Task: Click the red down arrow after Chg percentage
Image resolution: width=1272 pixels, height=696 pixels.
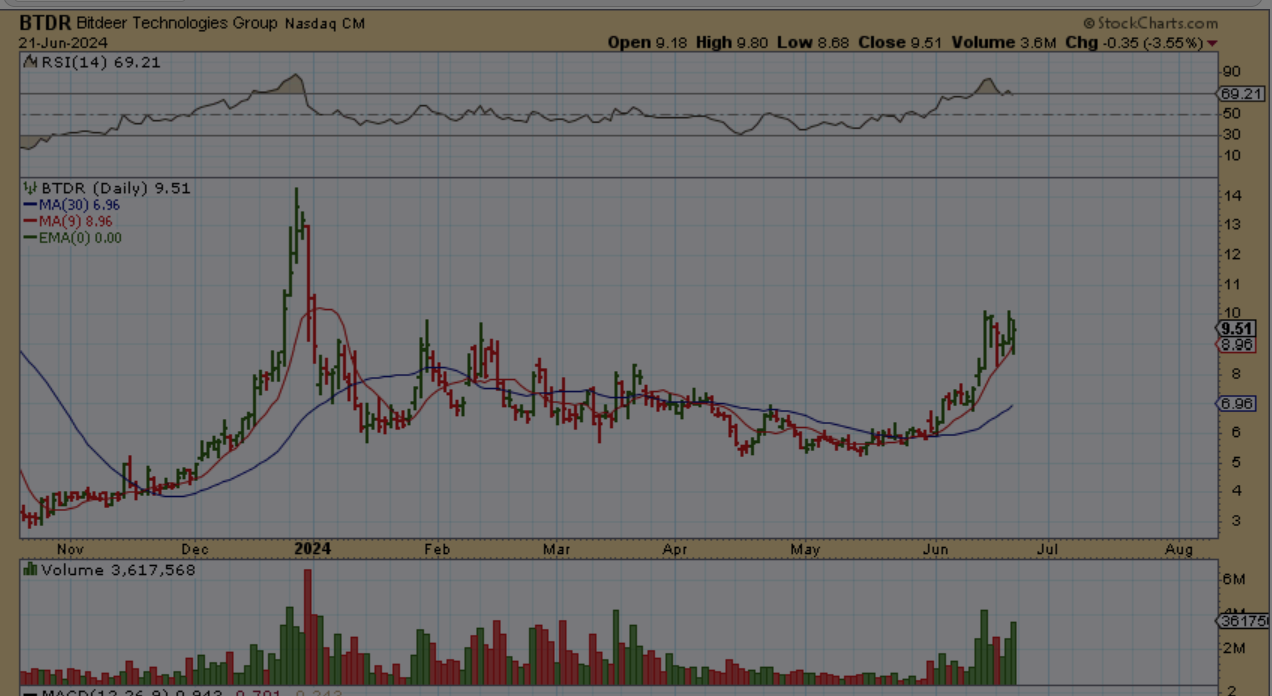Action: point(1212,43)
